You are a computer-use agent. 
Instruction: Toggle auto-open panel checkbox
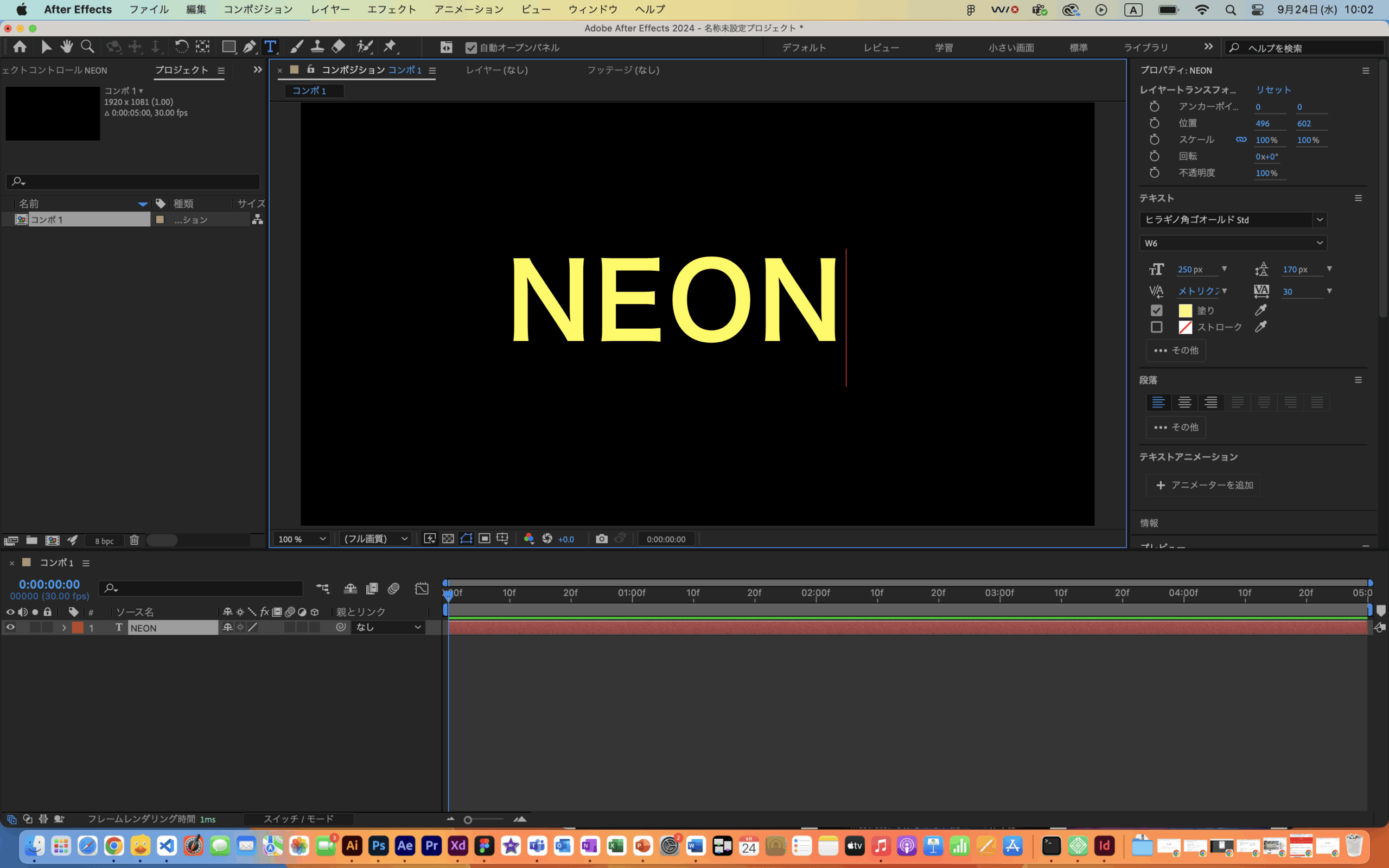point(470,48)
